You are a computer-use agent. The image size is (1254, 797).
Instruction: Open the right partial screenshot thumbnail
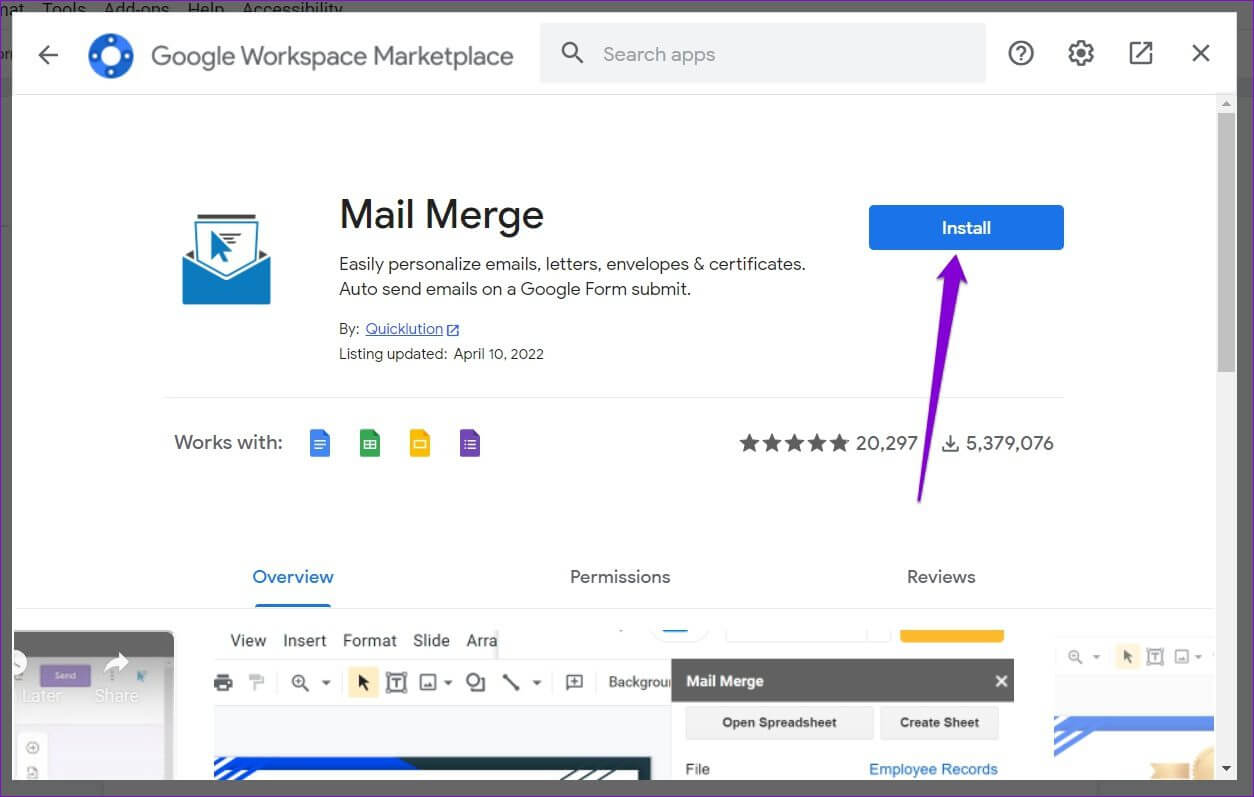(x=1134, y=705)
